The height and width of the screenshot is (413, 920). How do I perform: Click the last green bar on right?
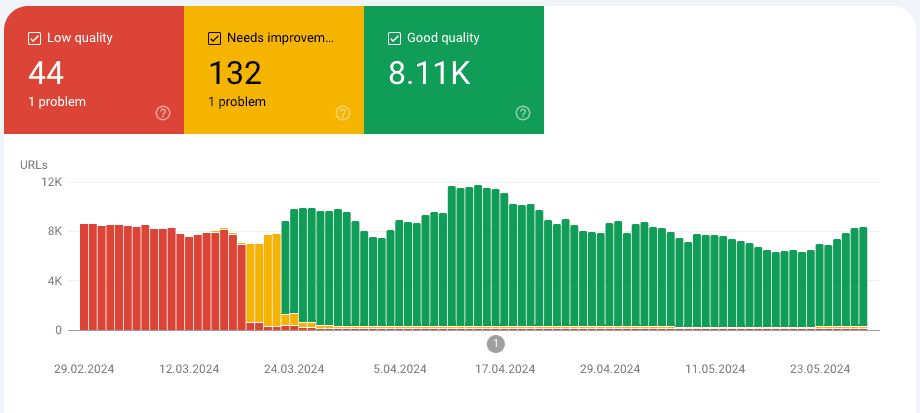tap(863, 278)
